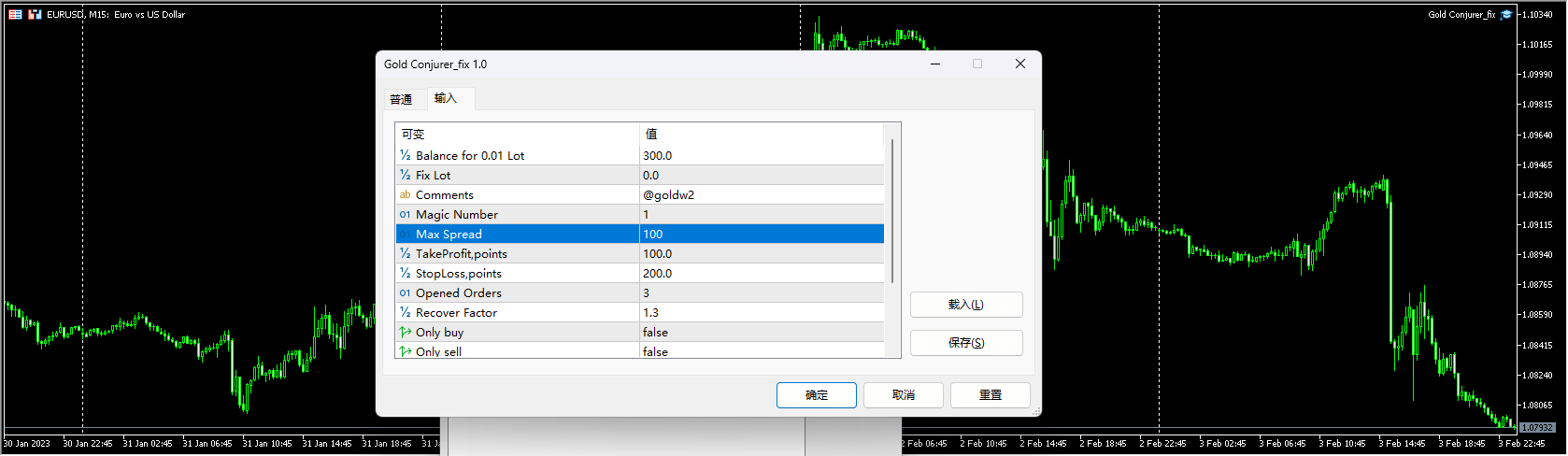
Task: Click the integer icon beside Magic Number
Action: [405, 215]
